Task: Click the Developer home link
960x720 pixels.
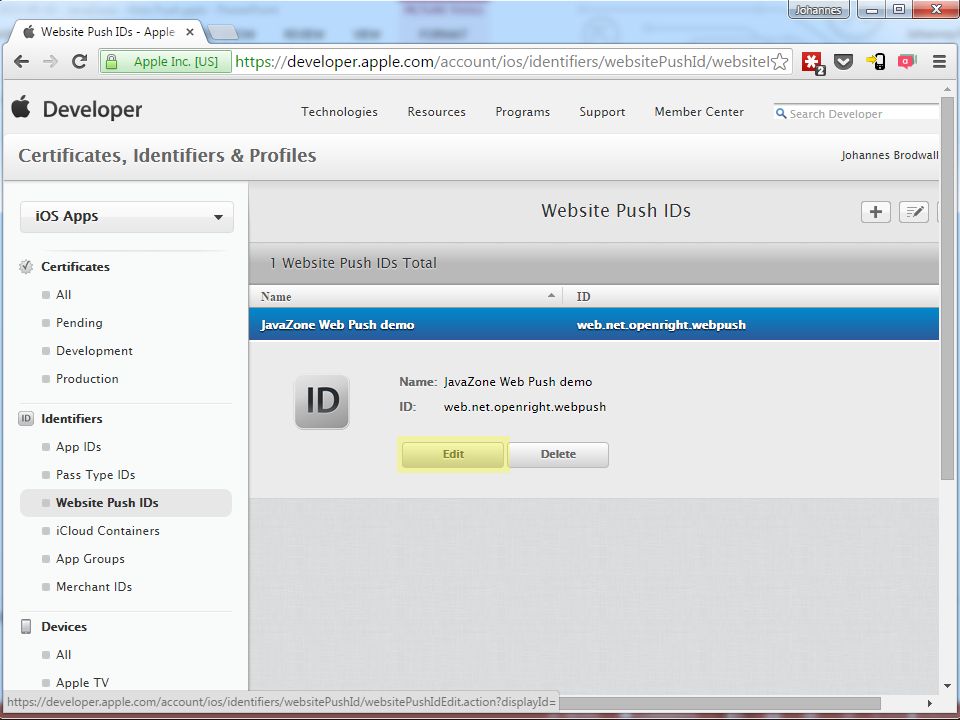Action: point(92,110)
